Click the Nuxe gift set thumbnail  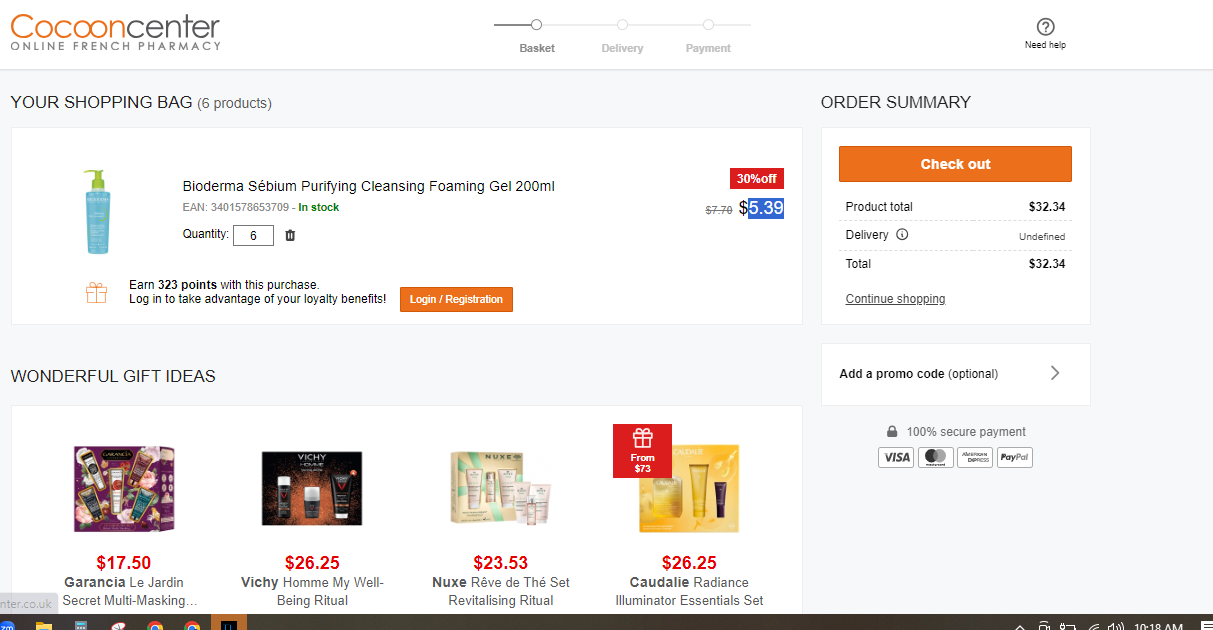tap(501, 488)
